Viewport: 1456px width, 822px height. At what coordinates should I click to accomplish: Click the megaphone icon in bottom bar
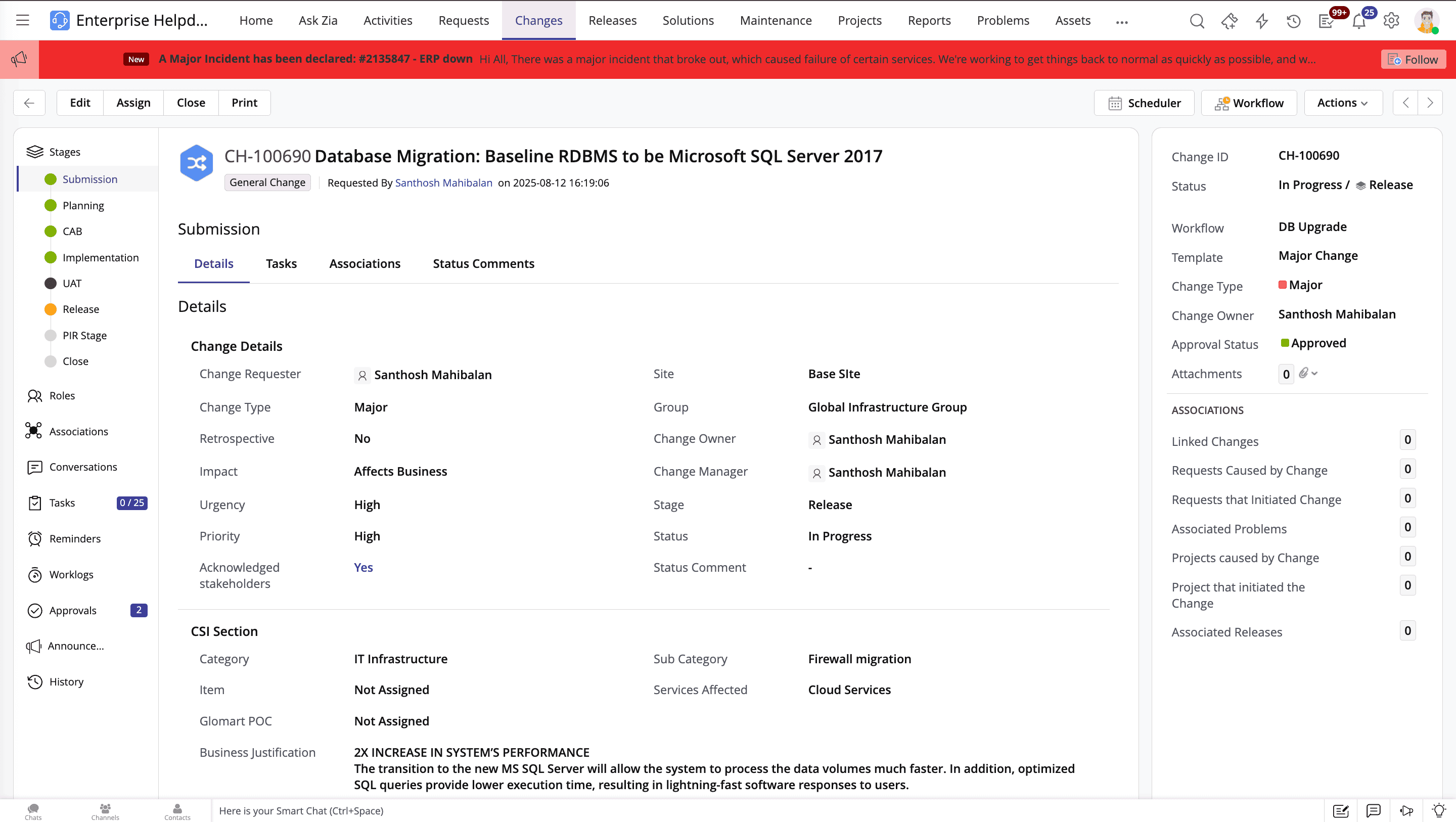tap(1406, 811)
